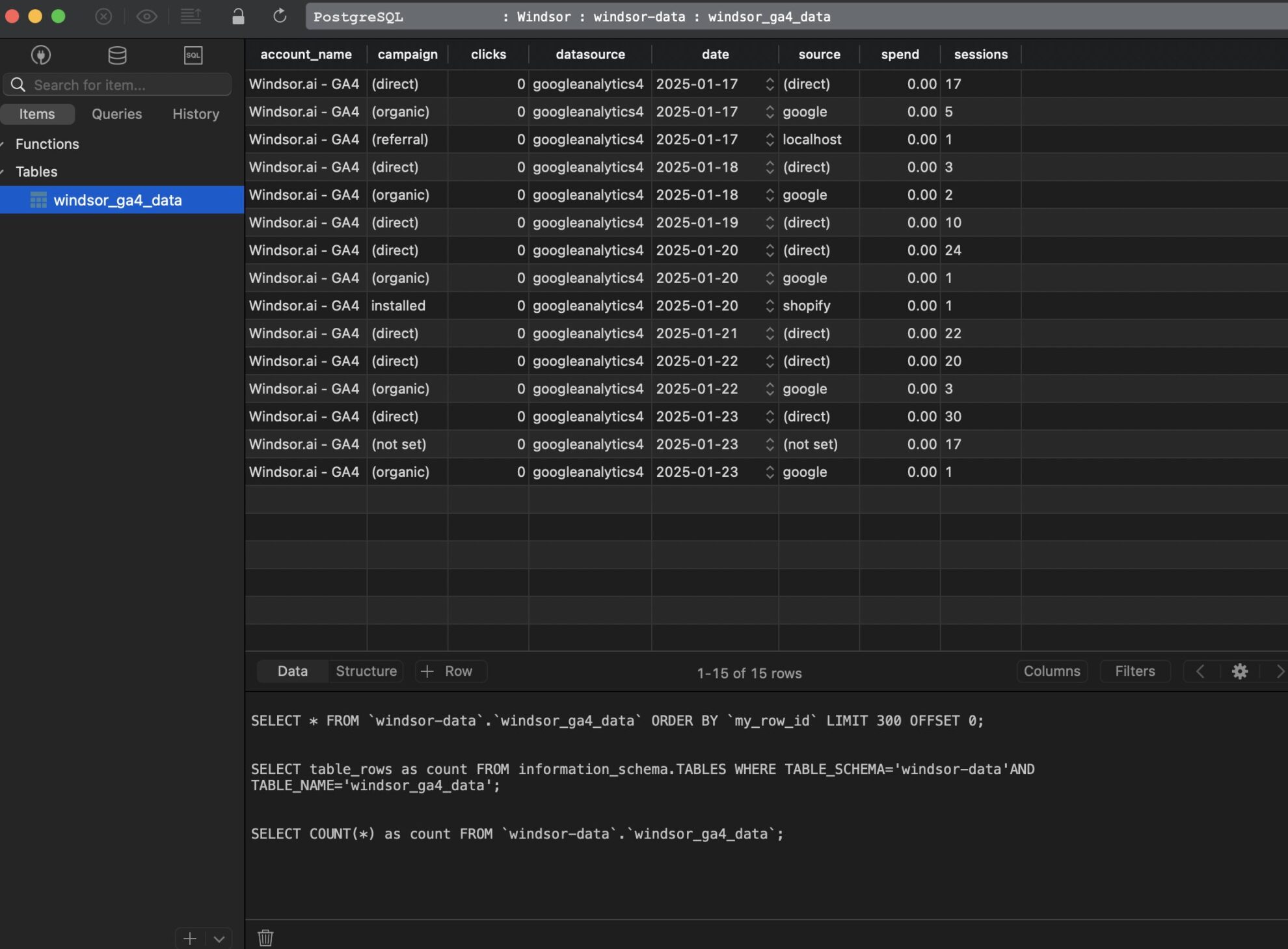Open the History tab
The height and width of the screenshot is (949, 1288).
coord(196,114)
